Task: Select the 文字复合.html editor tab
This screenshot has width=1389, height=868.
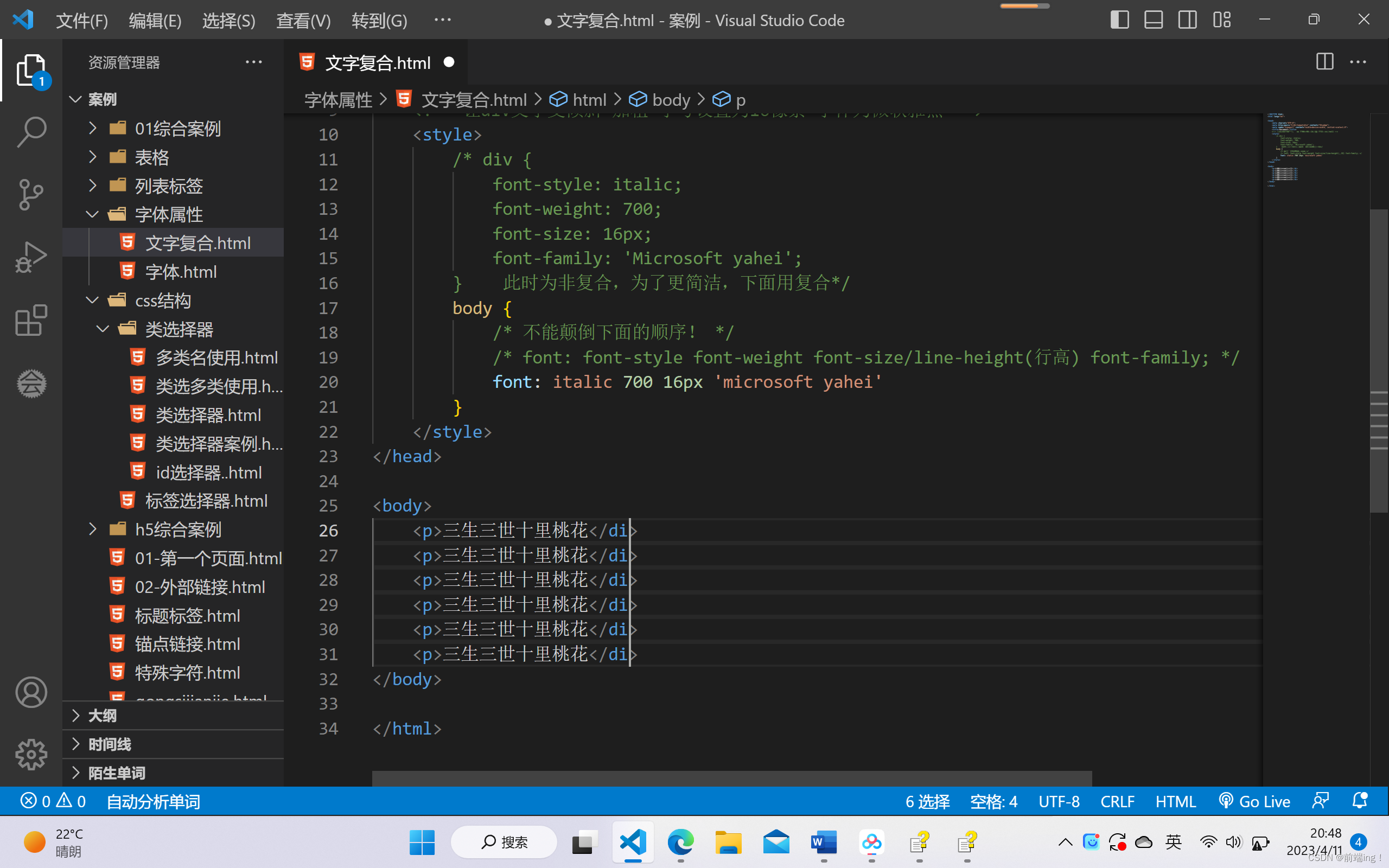Action: pyautogui.click(x=377, y=62)
